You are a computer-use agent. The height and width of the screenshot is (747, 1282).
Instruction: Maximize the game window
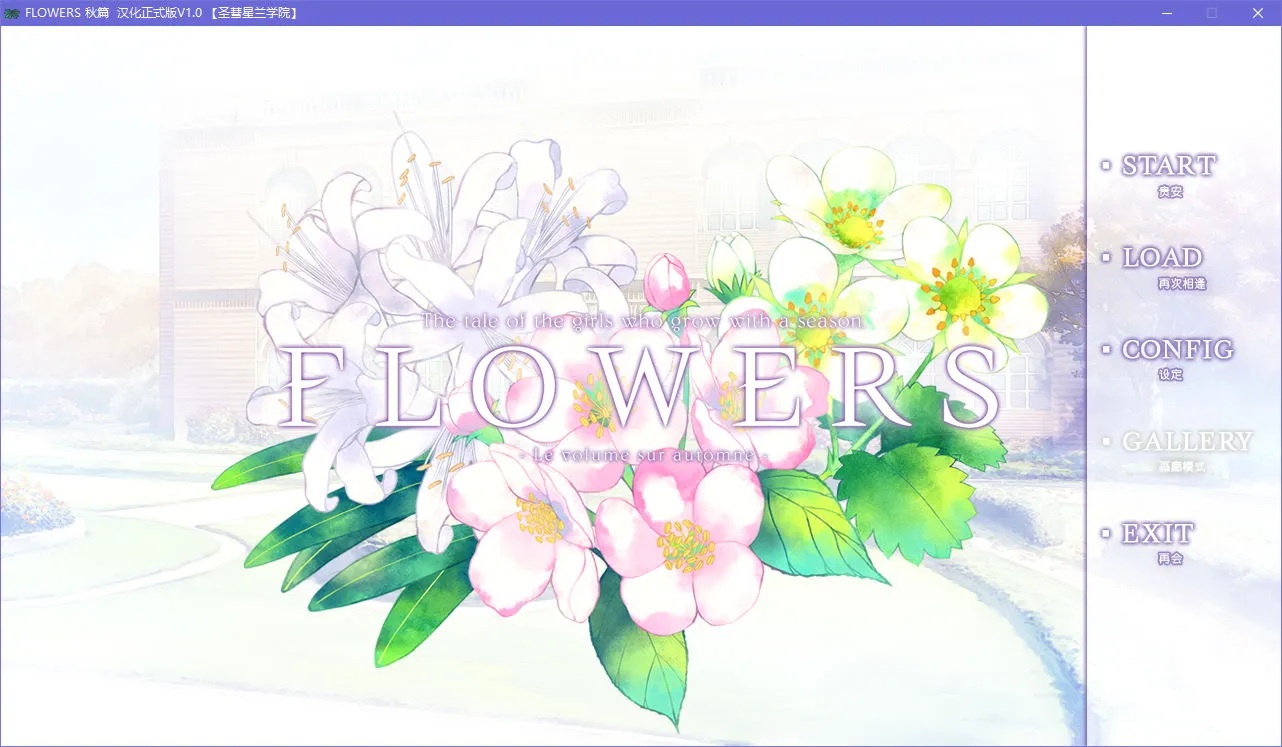pyautogui.click(x=1212, y=13)
